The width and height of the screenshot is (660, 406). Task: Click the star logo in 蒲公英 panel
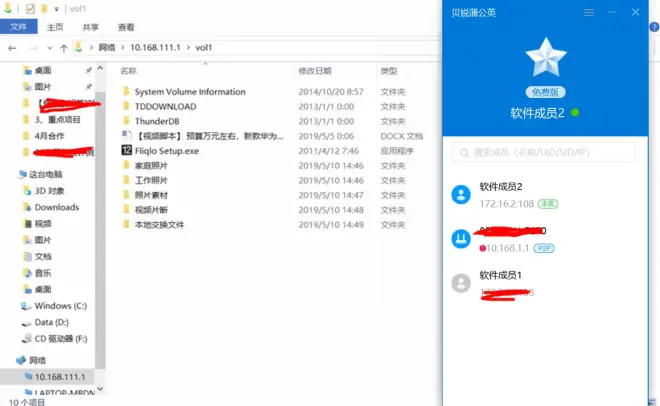click(546, 58)
